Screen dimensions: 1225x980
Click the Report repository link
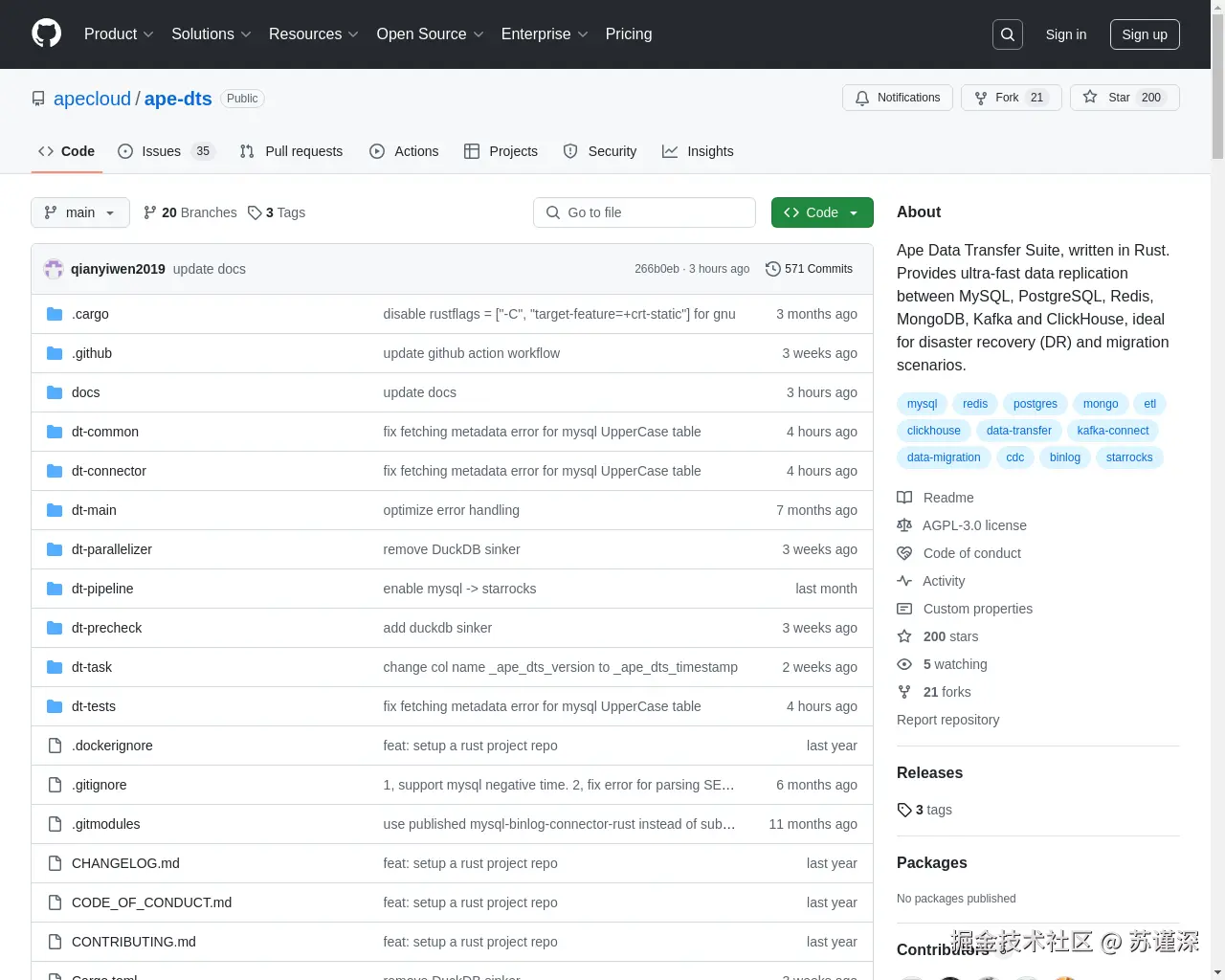click(947, 720)
